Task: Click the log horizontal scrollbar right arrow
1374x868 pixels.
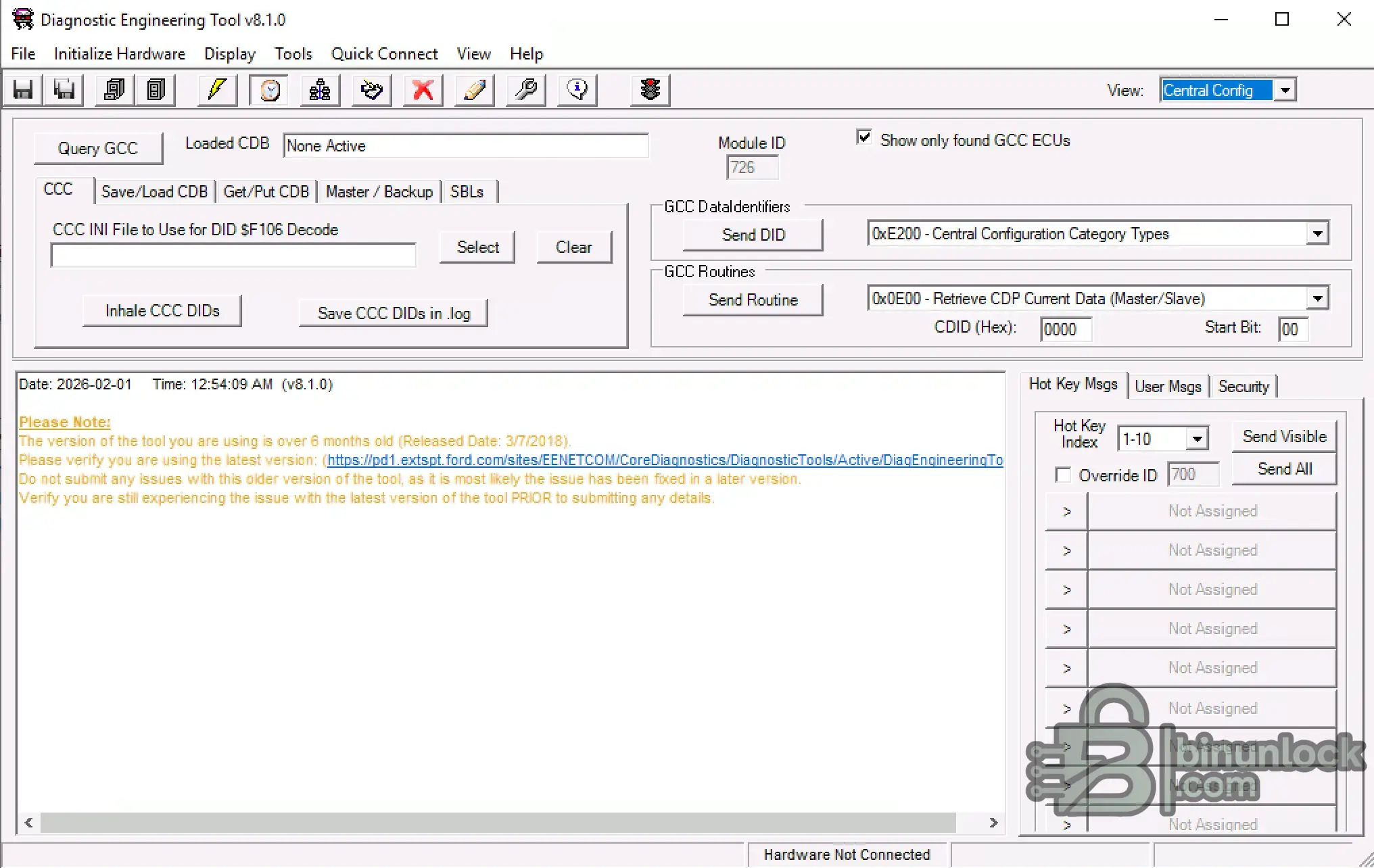Action: point(993,823)
